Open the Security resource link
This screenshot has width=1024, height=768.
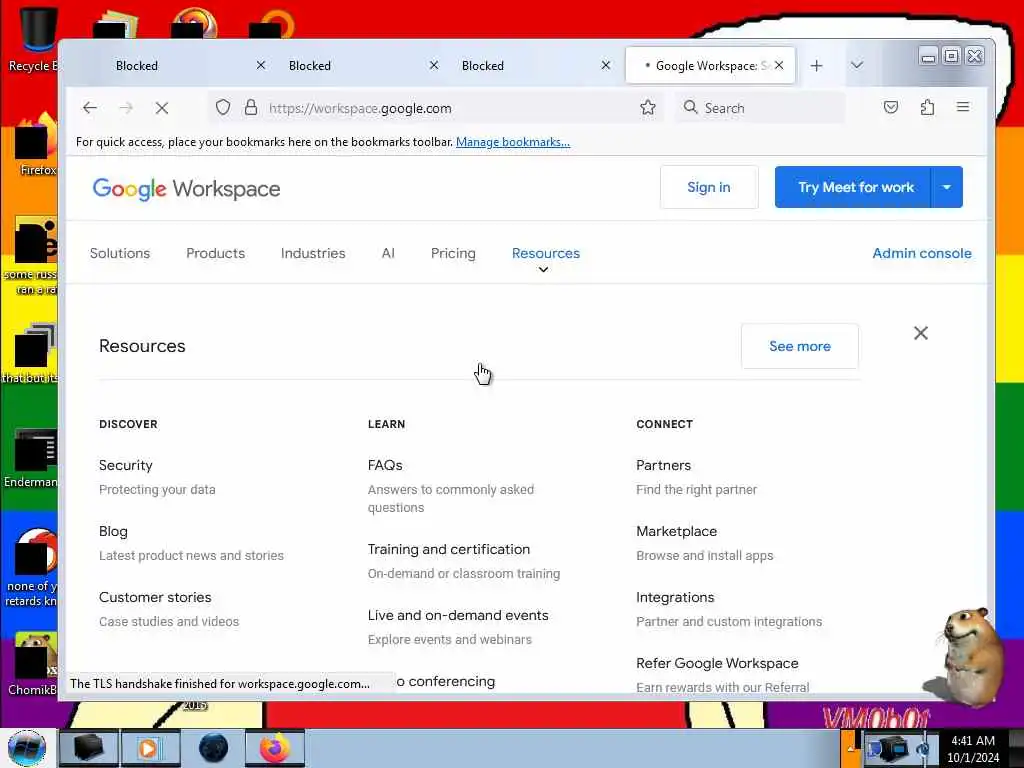pos(125,465)
